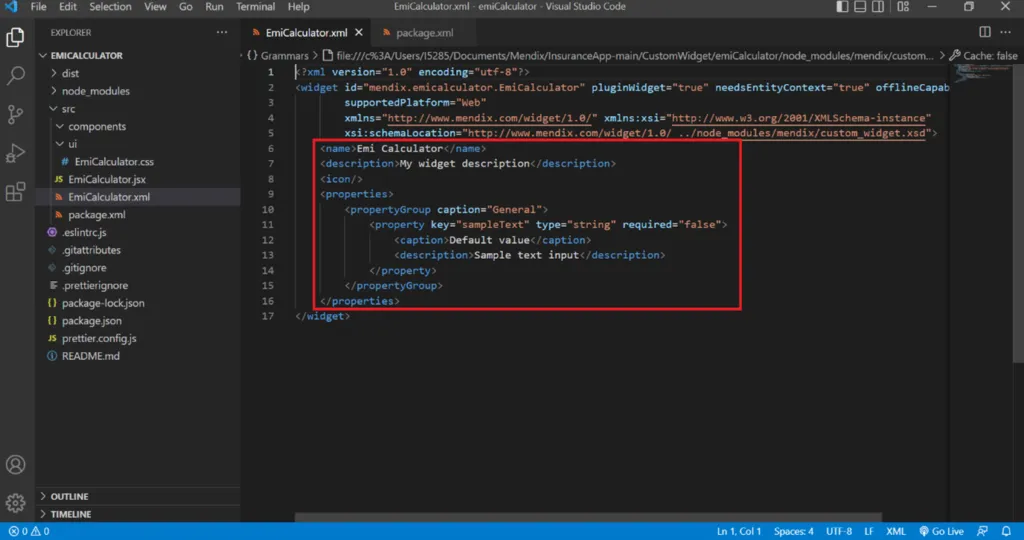Open the Go menu
1024x540 pixels.
click(x=186, y=7)
